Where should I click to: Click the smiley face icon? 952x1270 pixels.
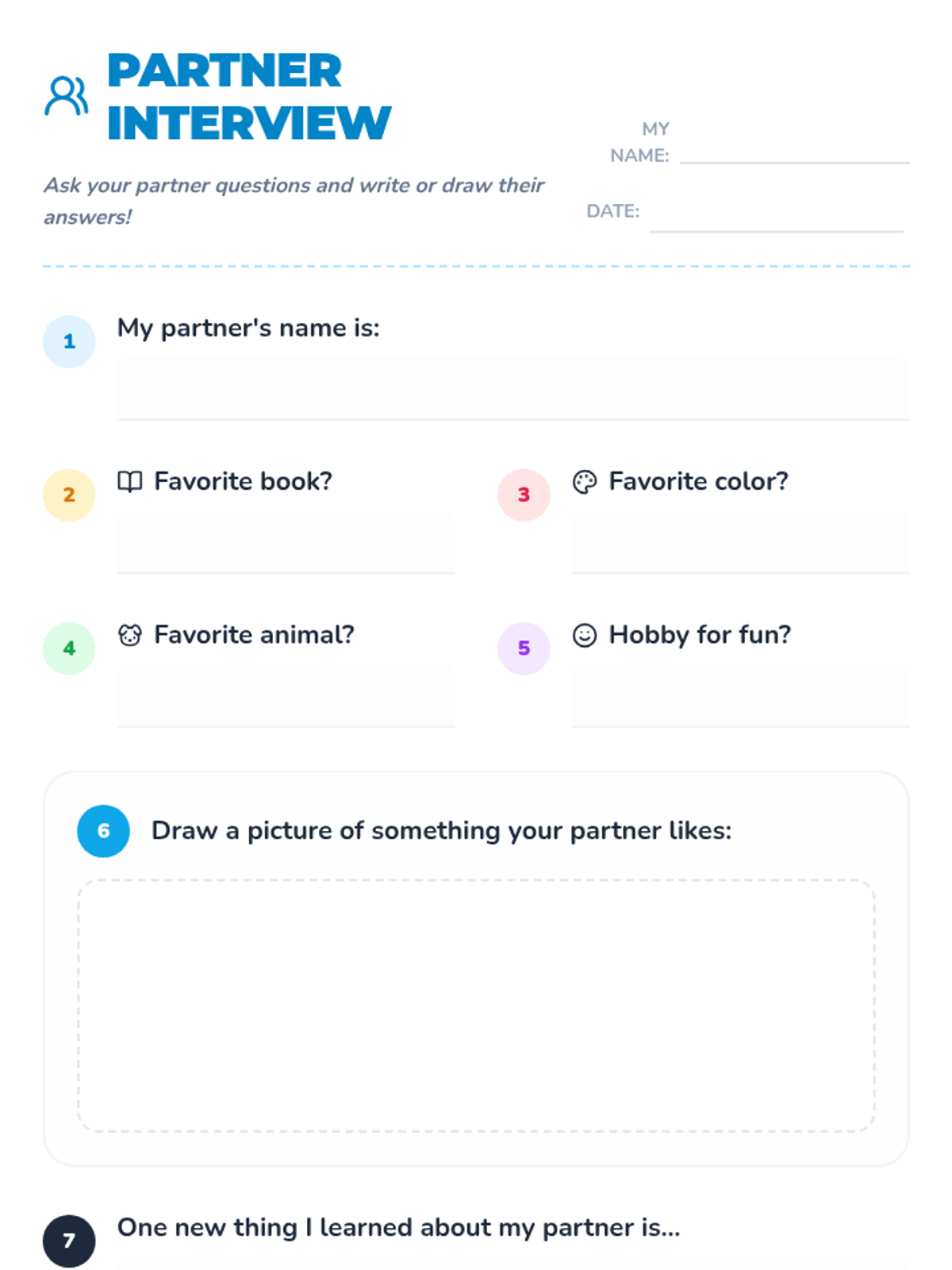585,635
